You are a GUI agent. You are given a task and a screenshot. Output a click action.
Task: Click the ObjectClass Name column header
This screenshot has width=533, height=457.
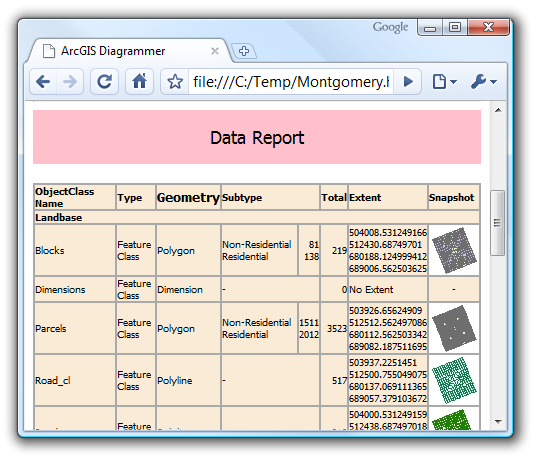[75, 198]
